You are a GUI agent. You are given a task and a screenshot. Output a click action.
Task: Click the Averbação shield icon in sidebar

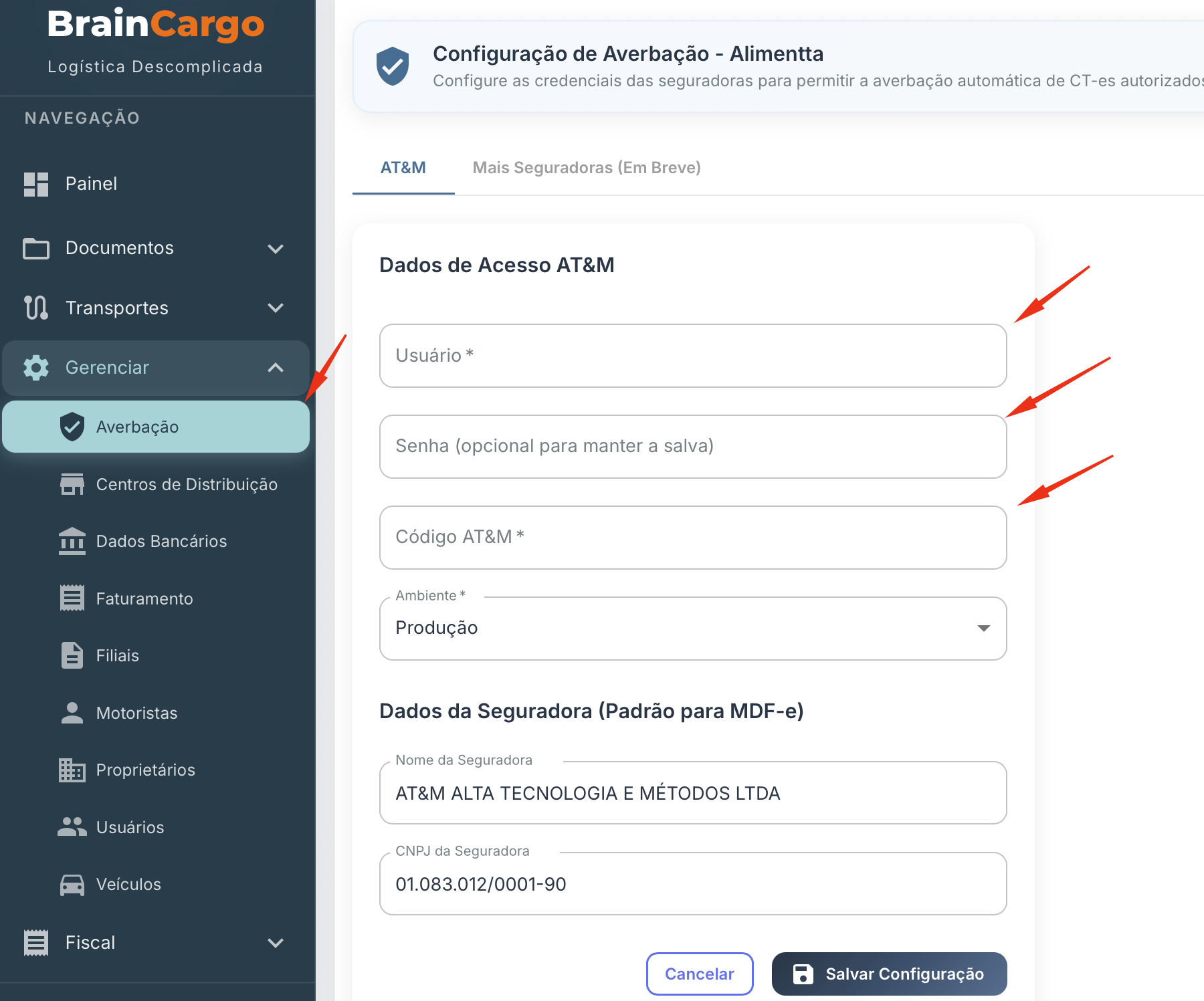tap(72, 427)
